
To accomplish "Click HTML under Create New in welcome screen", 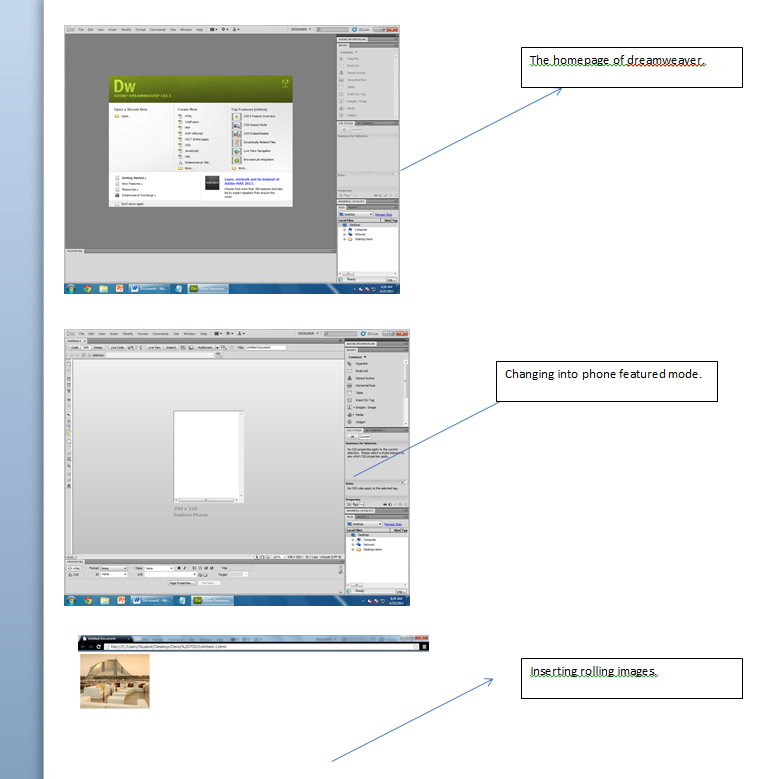I will pyautogui.click(x=185, y=116).
